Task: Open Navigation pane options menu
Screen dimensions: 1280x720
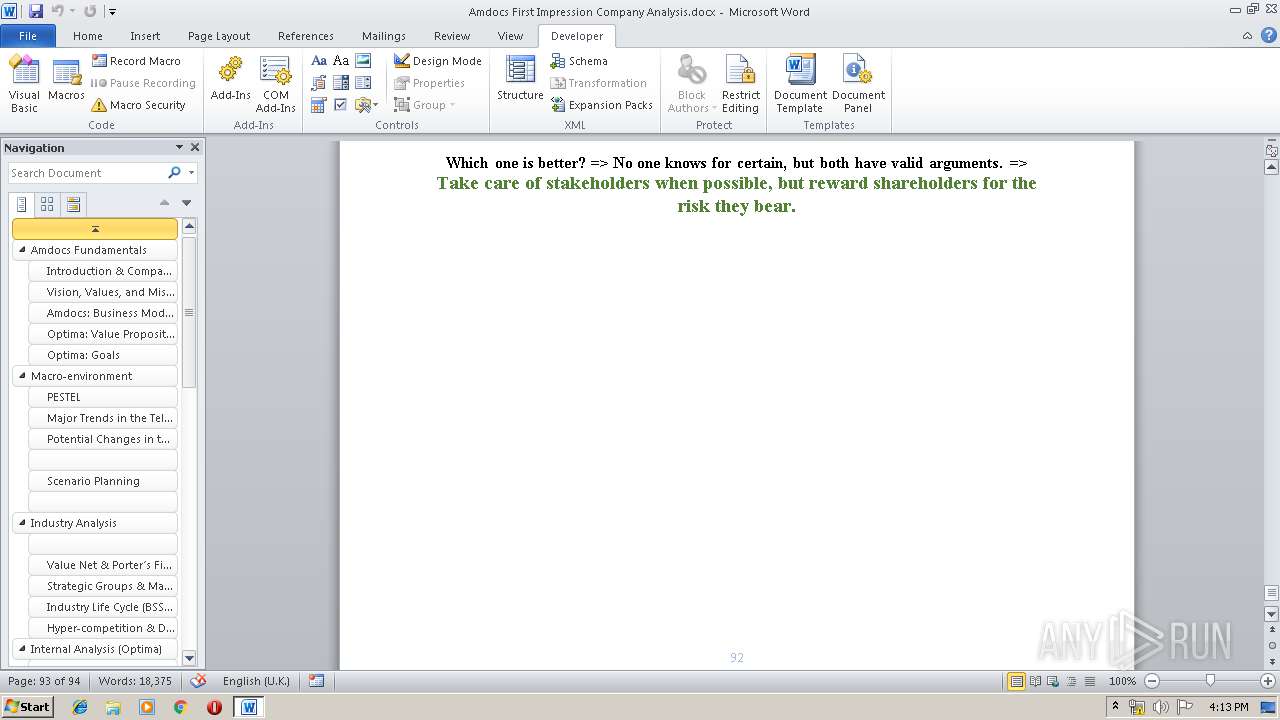Action: point(179,147)
